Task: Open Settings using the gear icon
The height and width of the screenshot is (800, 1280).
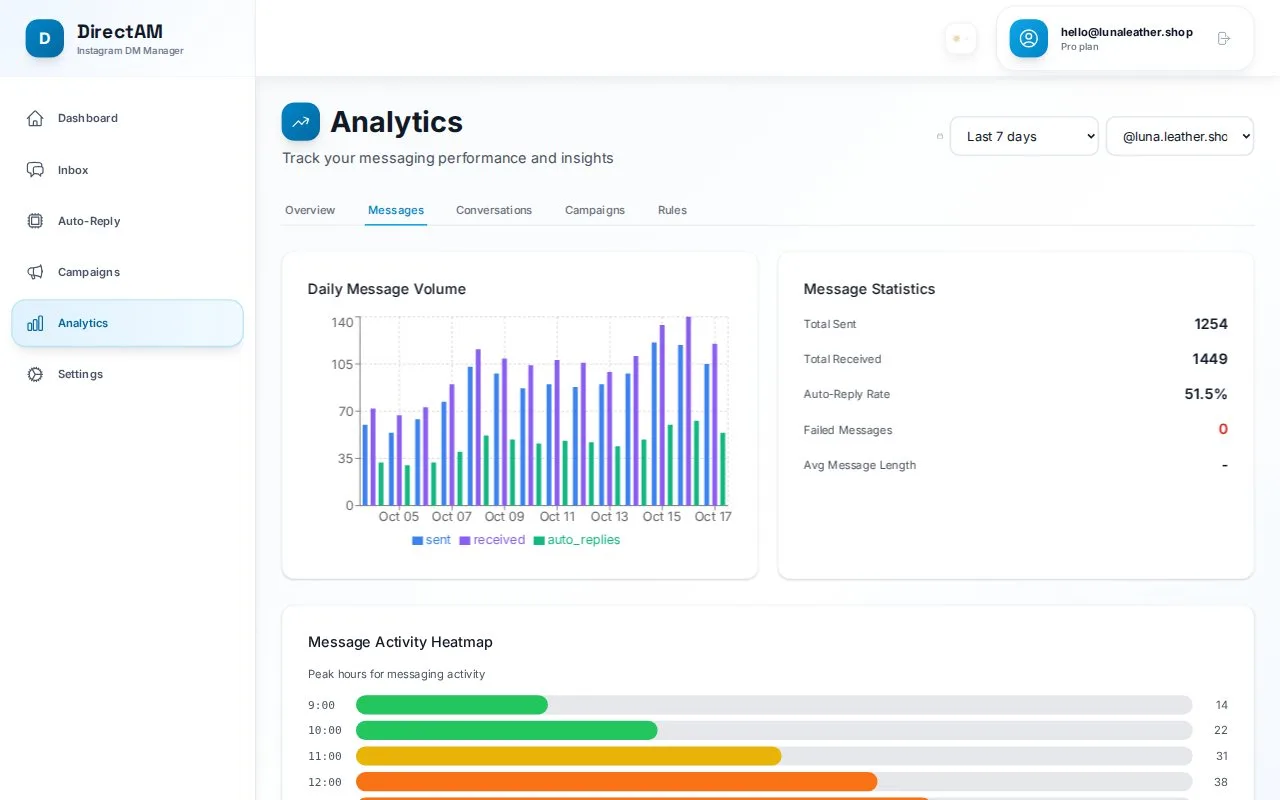Action: 35,374
